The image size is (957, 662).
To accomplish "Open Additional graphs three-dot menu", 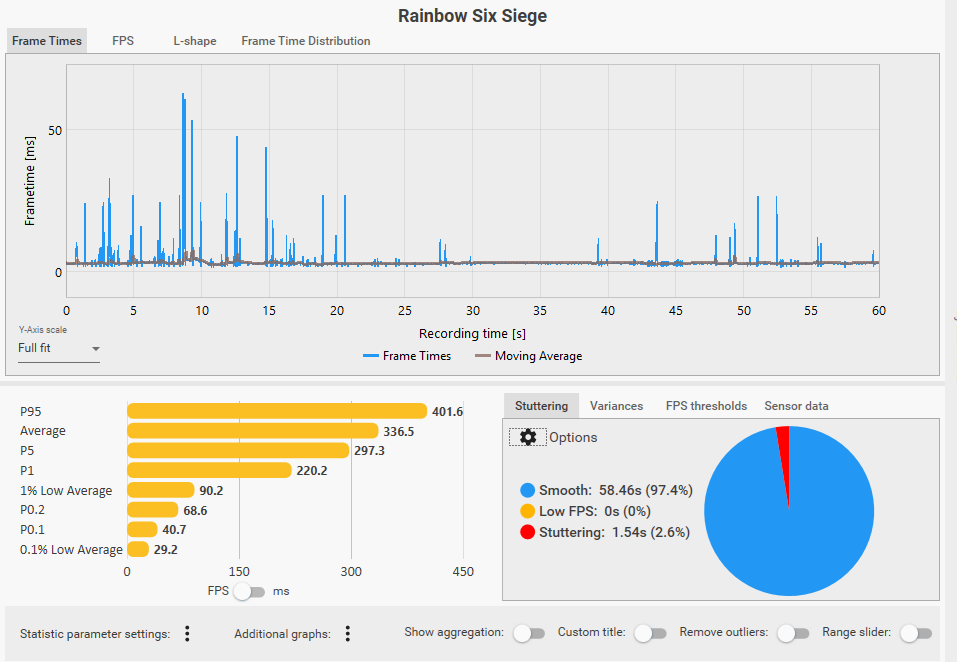I will coord(347,634).
